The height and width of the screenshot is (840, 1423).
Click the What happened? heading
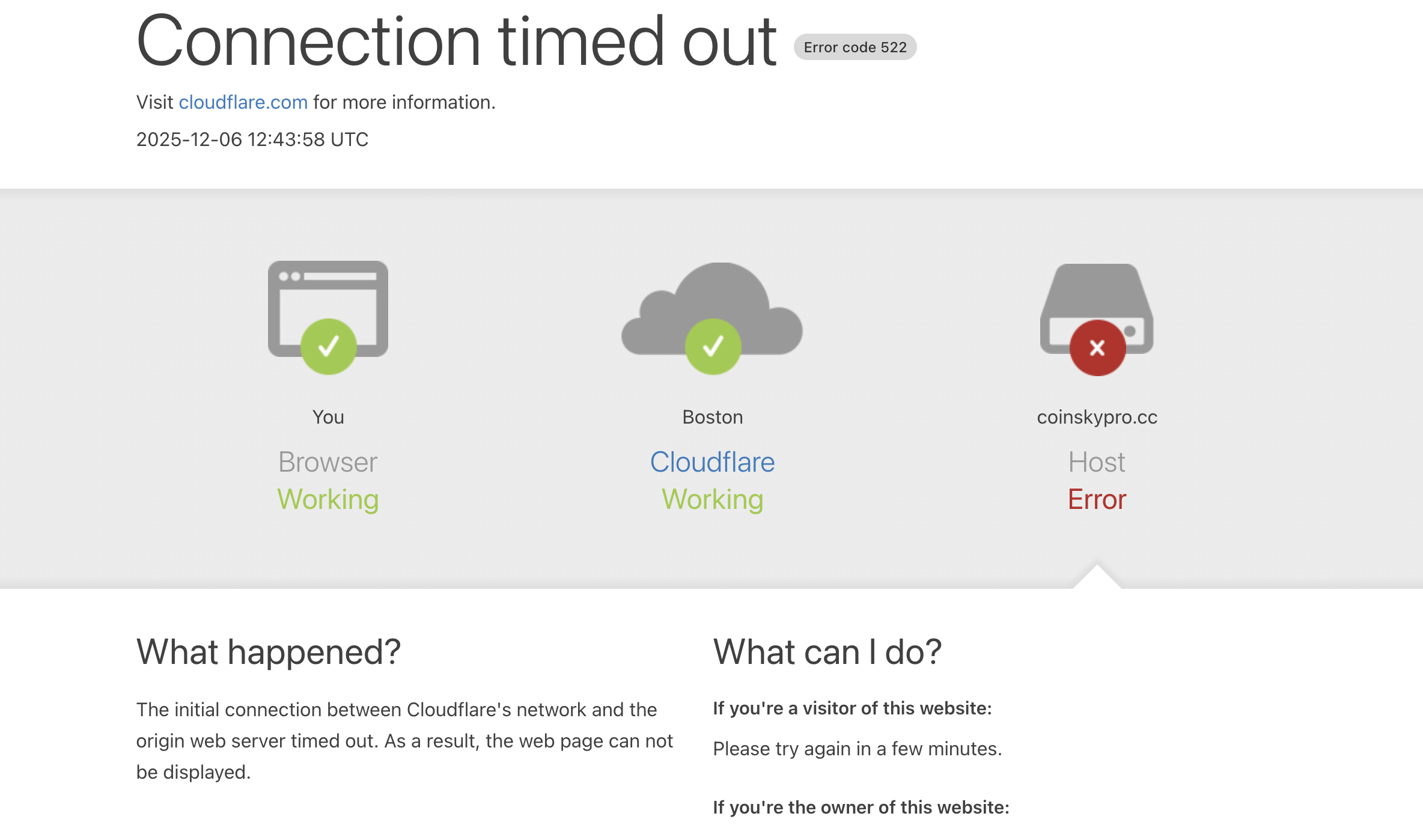coord(269,652)
